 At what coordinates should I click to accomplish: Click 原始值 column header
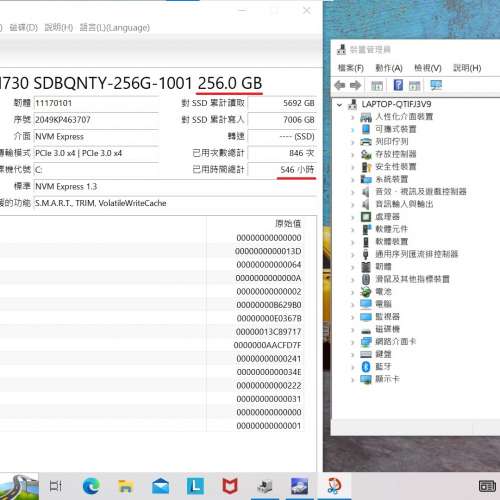point(288,224)
